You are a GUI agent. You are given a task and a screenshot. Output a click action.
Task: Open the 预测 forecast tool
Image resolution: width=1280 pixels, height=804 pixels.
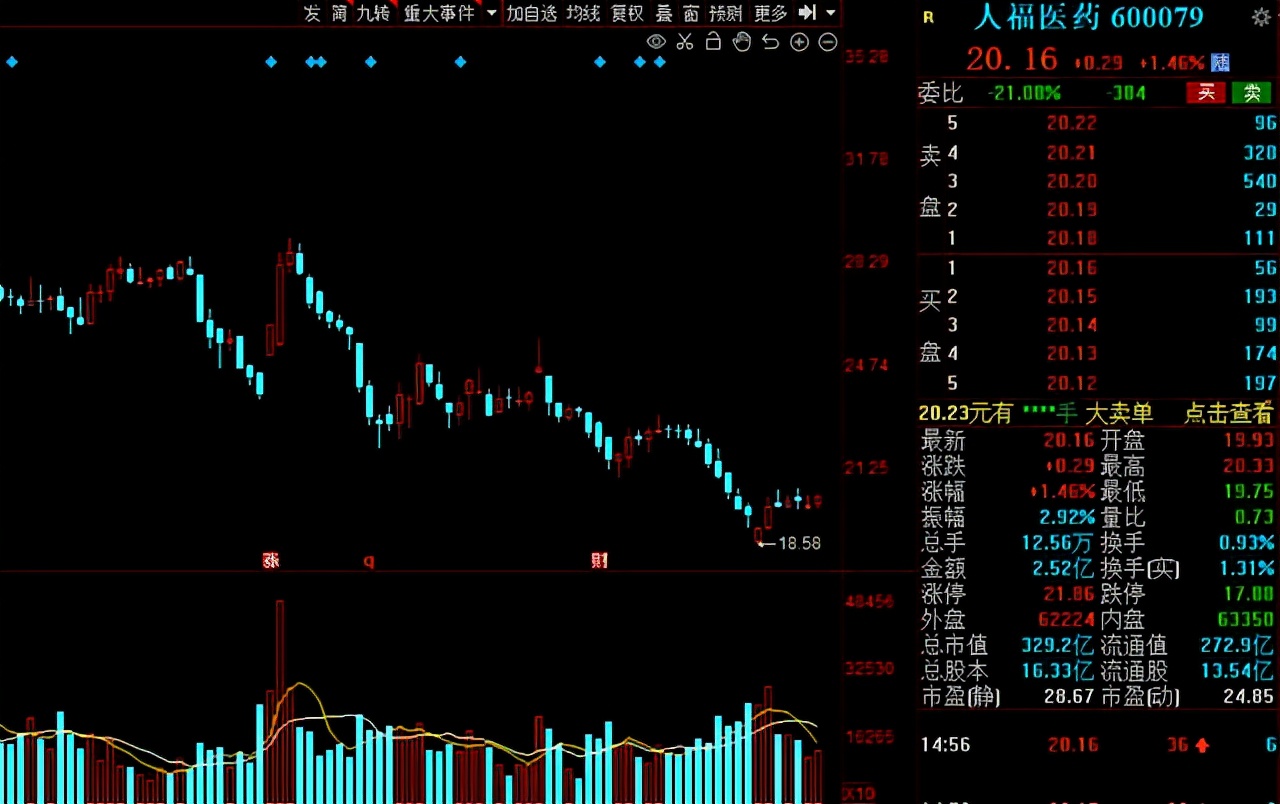[726, 13]
